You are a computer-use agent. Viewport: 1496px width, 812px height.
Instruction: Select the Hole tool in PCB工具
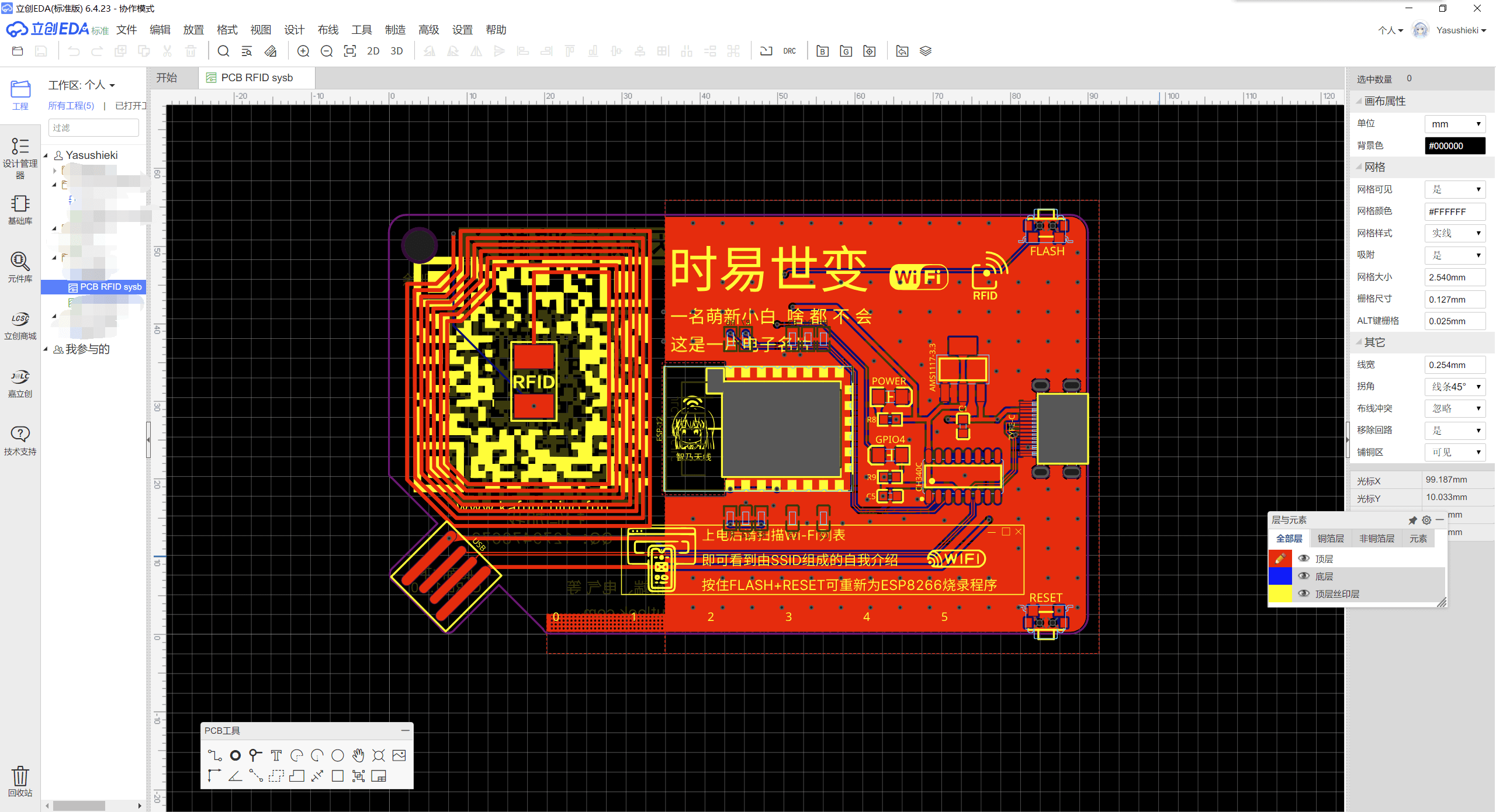click(x=379, y=755)
